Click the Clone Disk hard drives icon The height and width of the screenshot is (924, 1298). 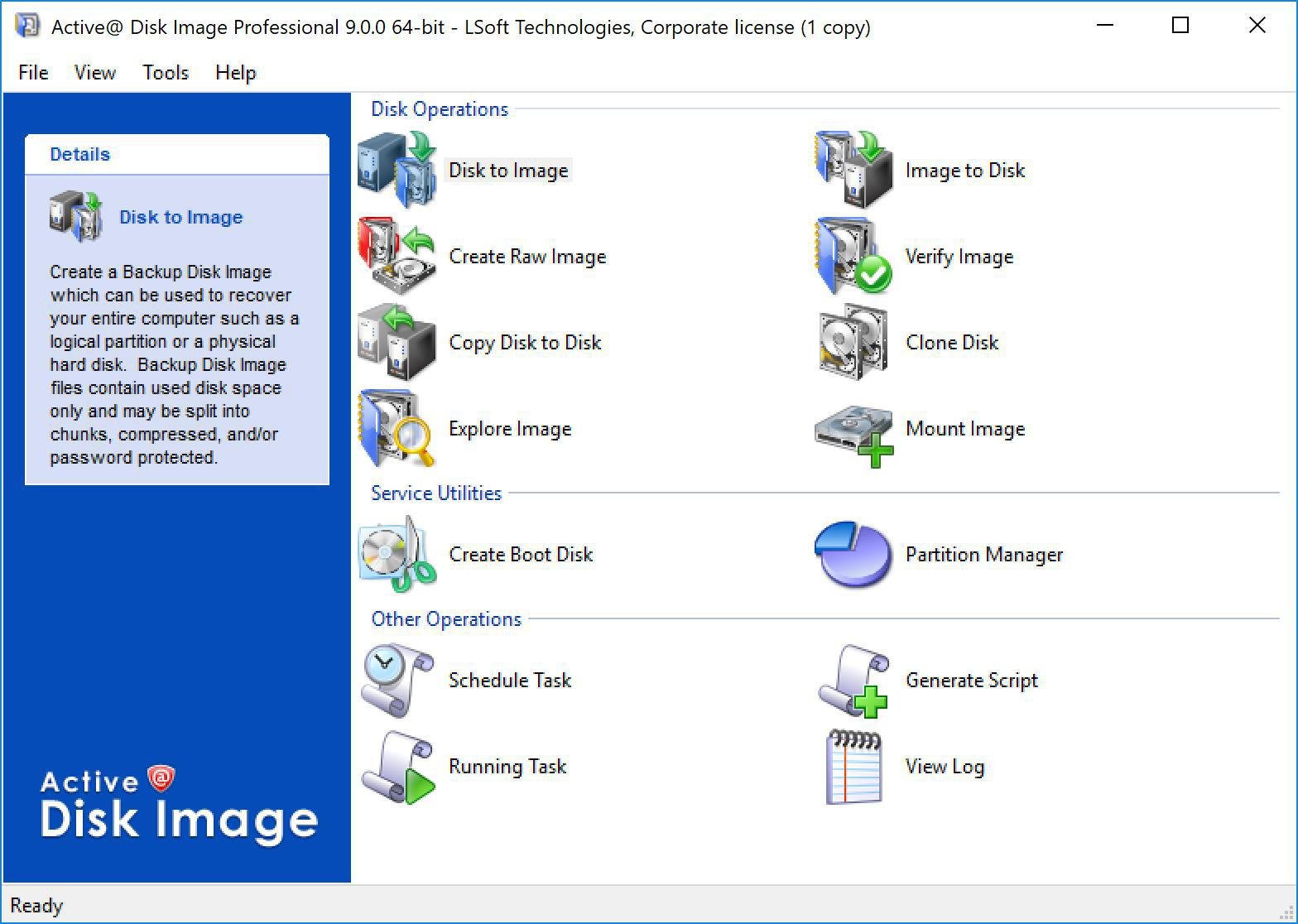point(853,343)
